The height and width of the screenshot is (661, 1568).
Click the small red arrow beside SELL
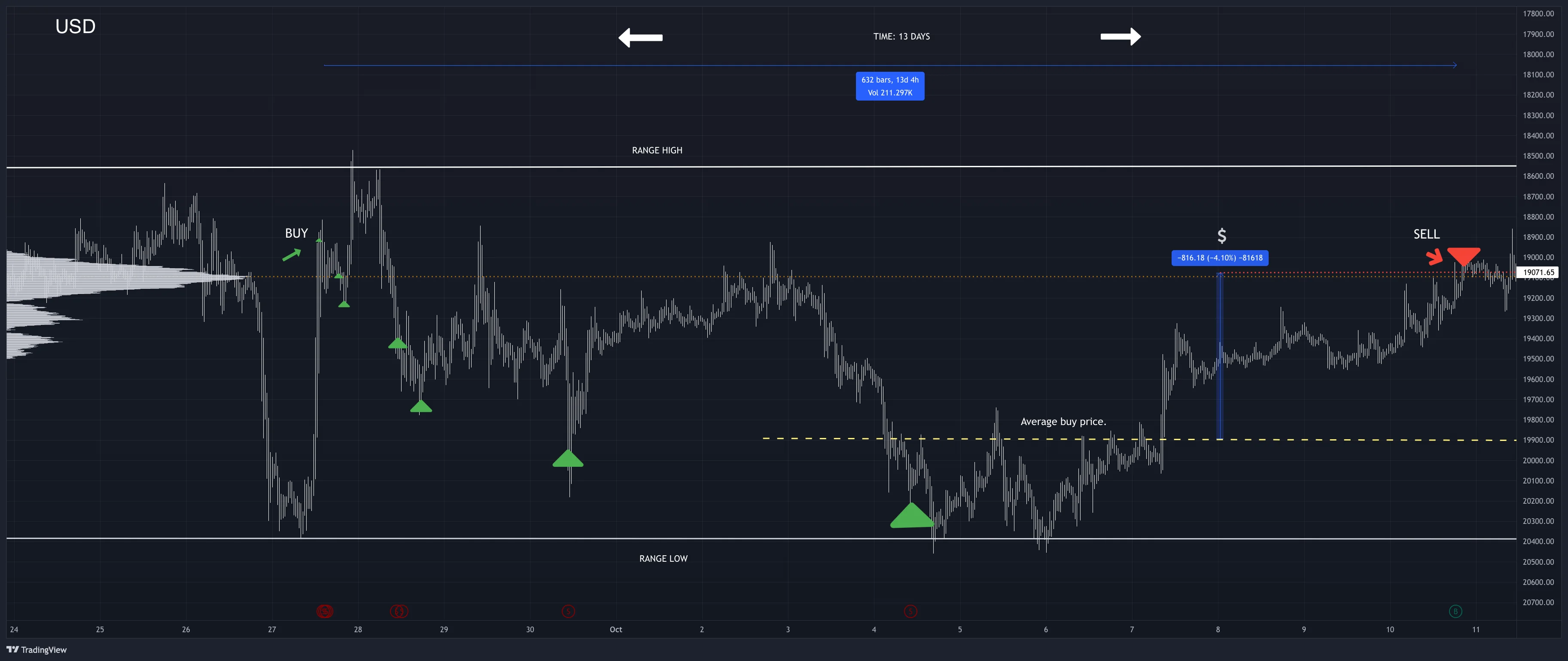(1435, 257)
